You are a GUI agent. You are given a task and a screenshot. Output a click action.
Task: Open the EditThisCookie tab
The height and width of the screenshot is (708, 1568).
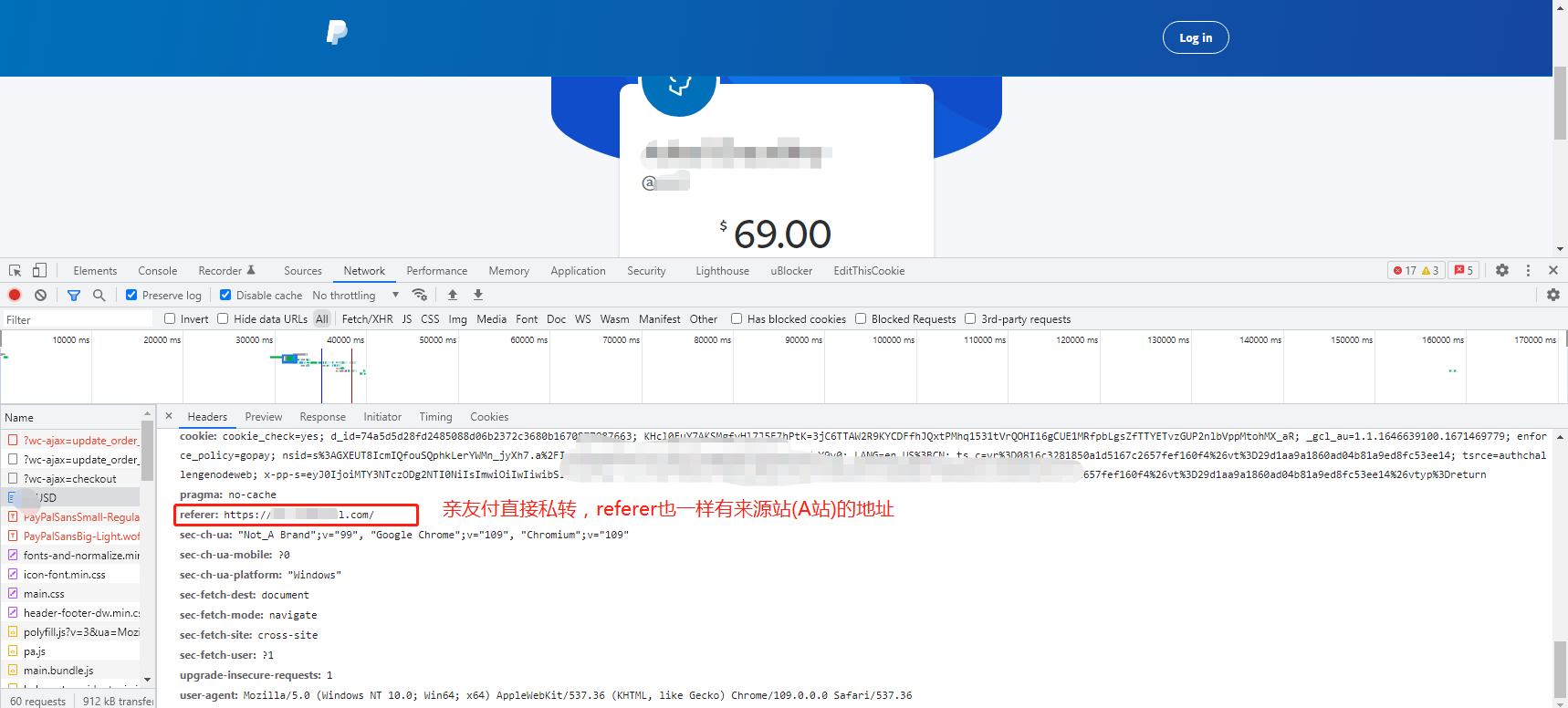coord(869,271)
